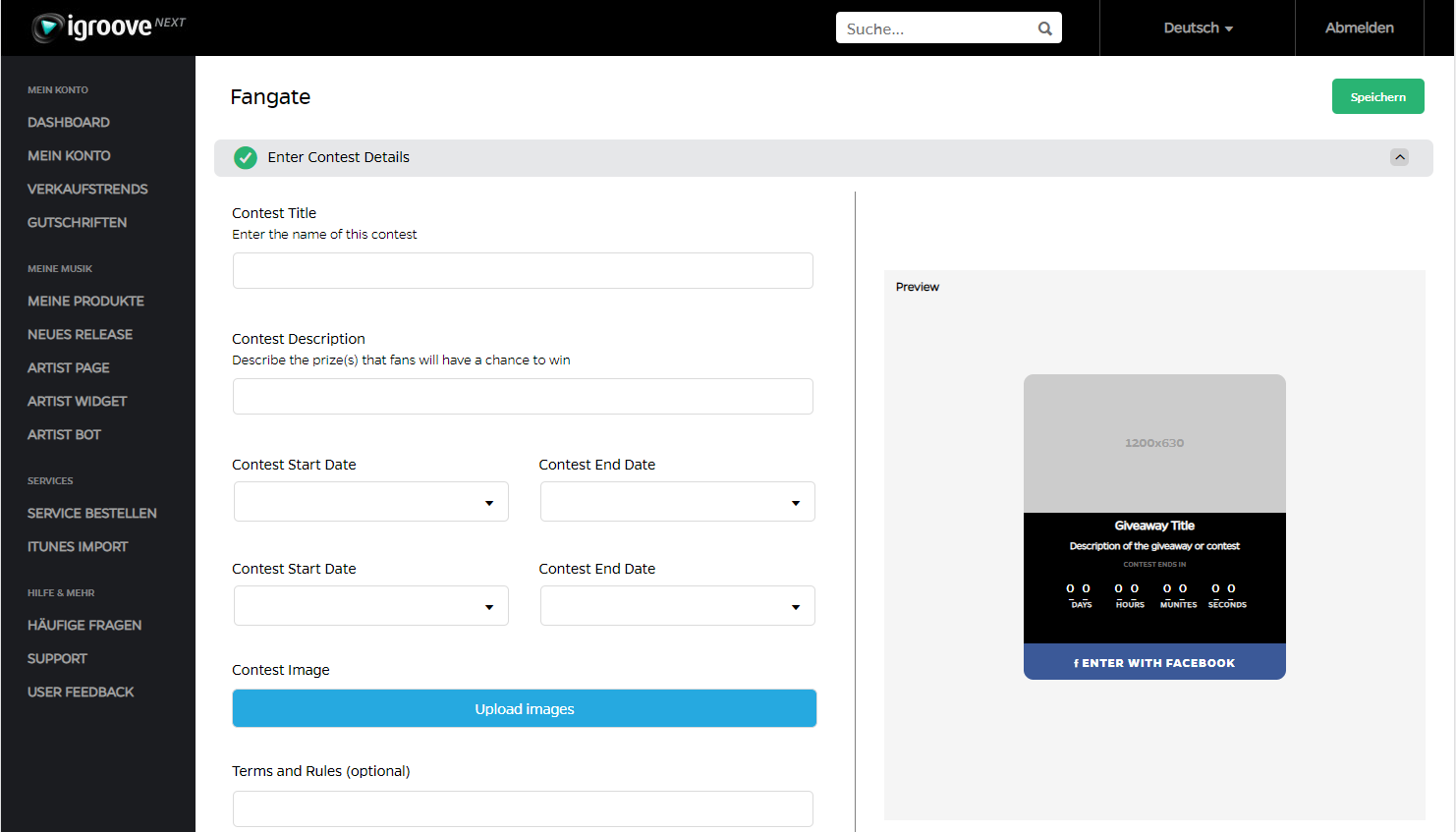This screenshot has width=1456, height=832.
Task: Open the Deutsch language dropdown
Action: tap(1198, 28)
